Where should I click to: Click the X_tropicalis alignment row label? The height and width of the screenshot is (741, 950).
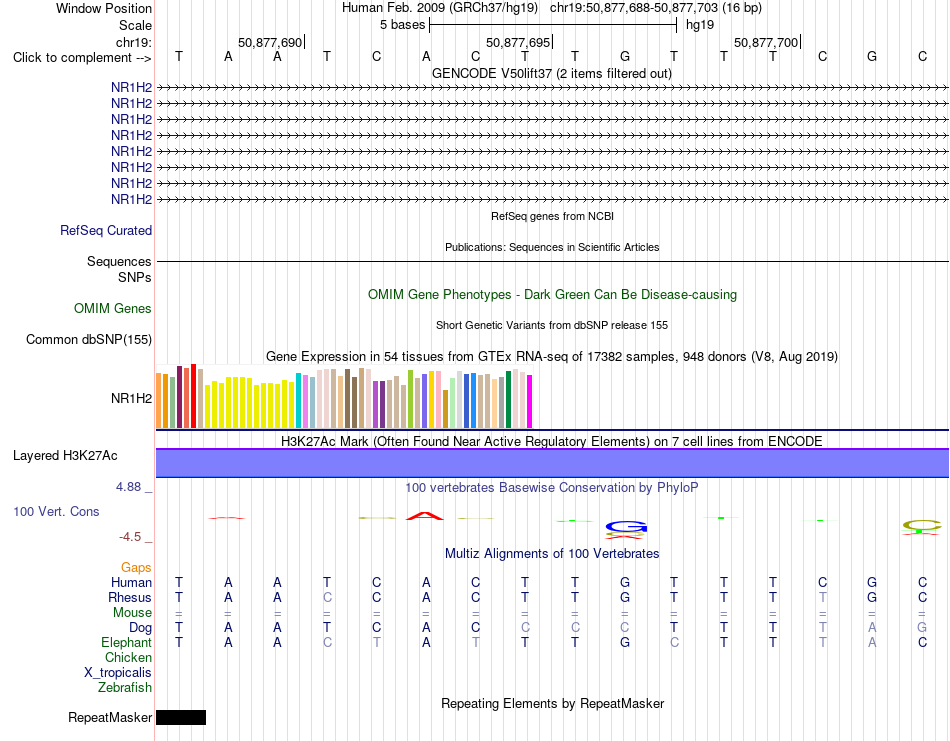point(118,673)
